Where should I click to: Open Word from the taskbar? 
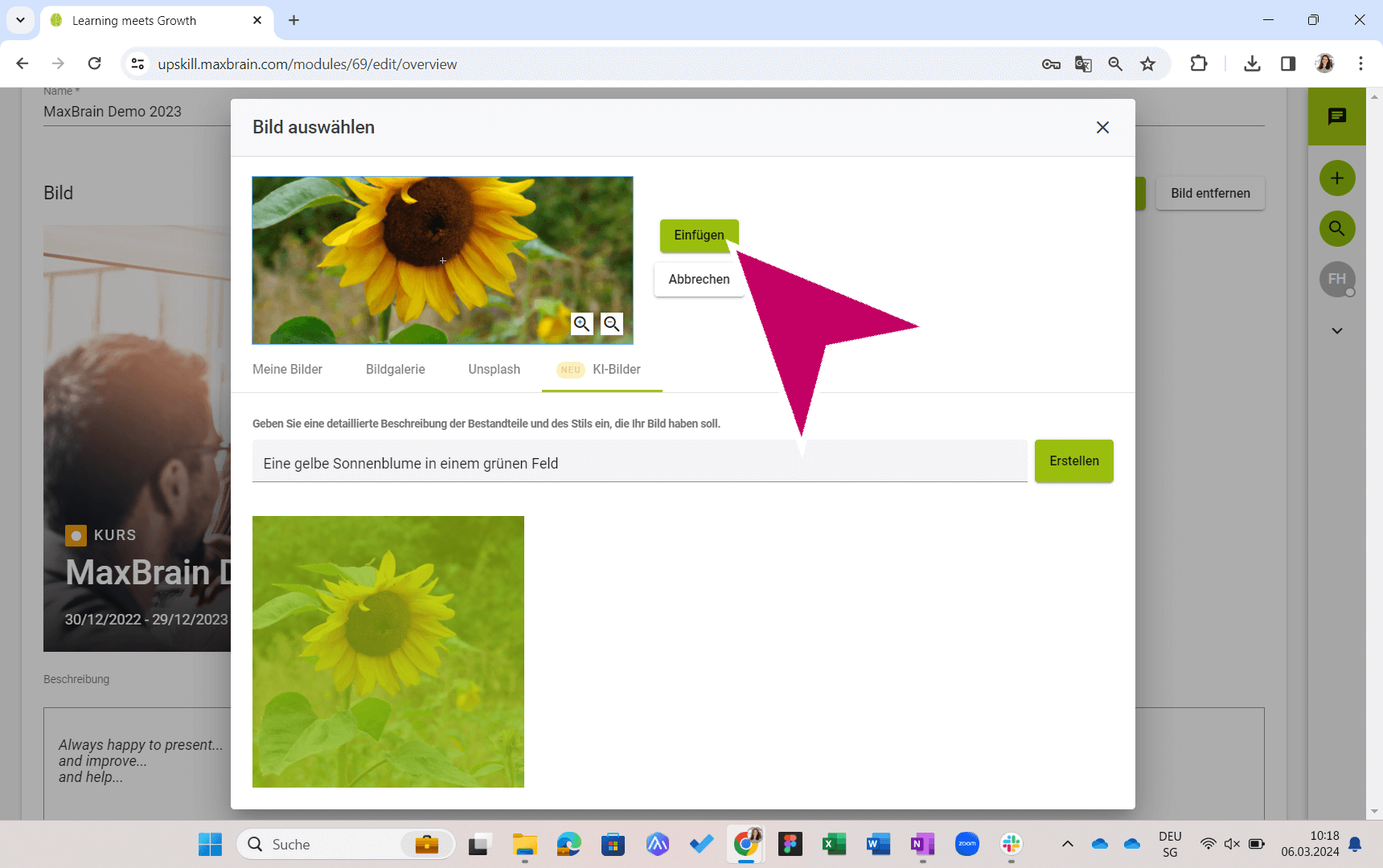878,845
